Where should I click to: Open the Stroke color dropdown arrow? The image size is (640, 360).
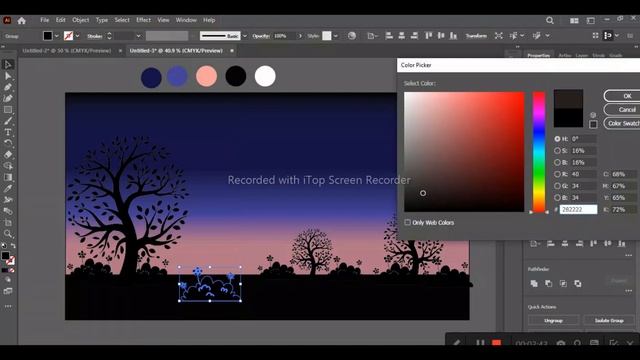tap(77, 36)
